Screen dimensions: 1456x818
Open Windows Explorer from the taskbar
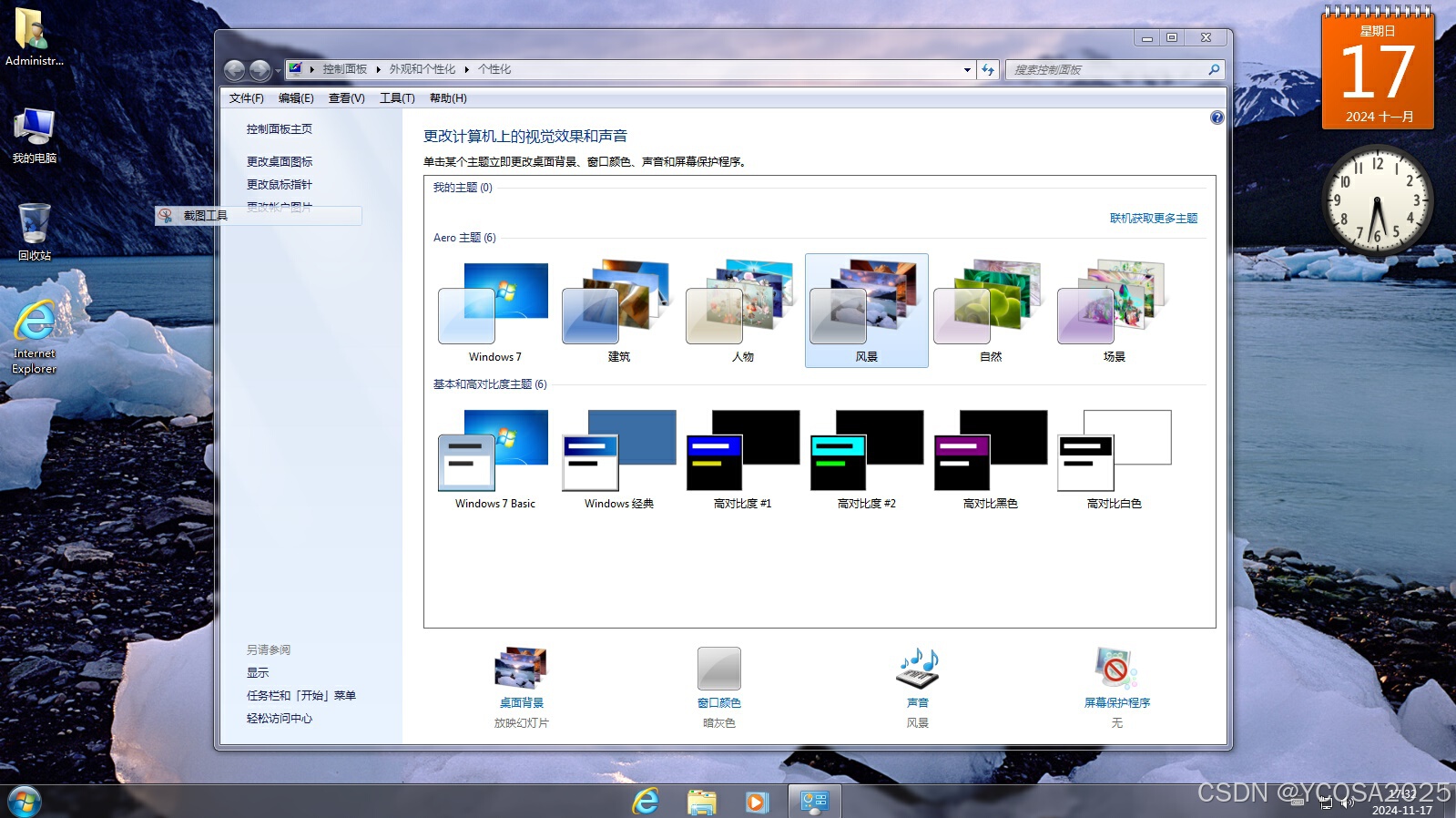(x=701, y=802)
